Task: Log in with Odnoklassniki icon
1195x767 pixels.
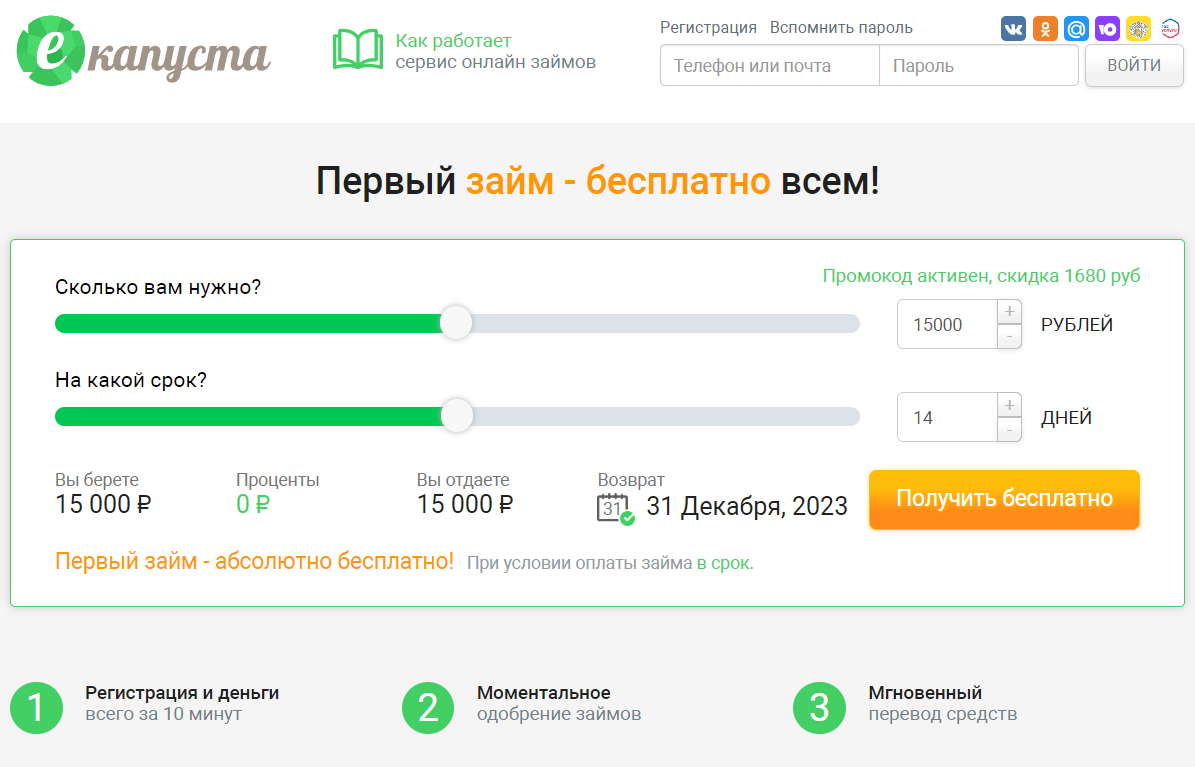Action: coord(1045,29)
